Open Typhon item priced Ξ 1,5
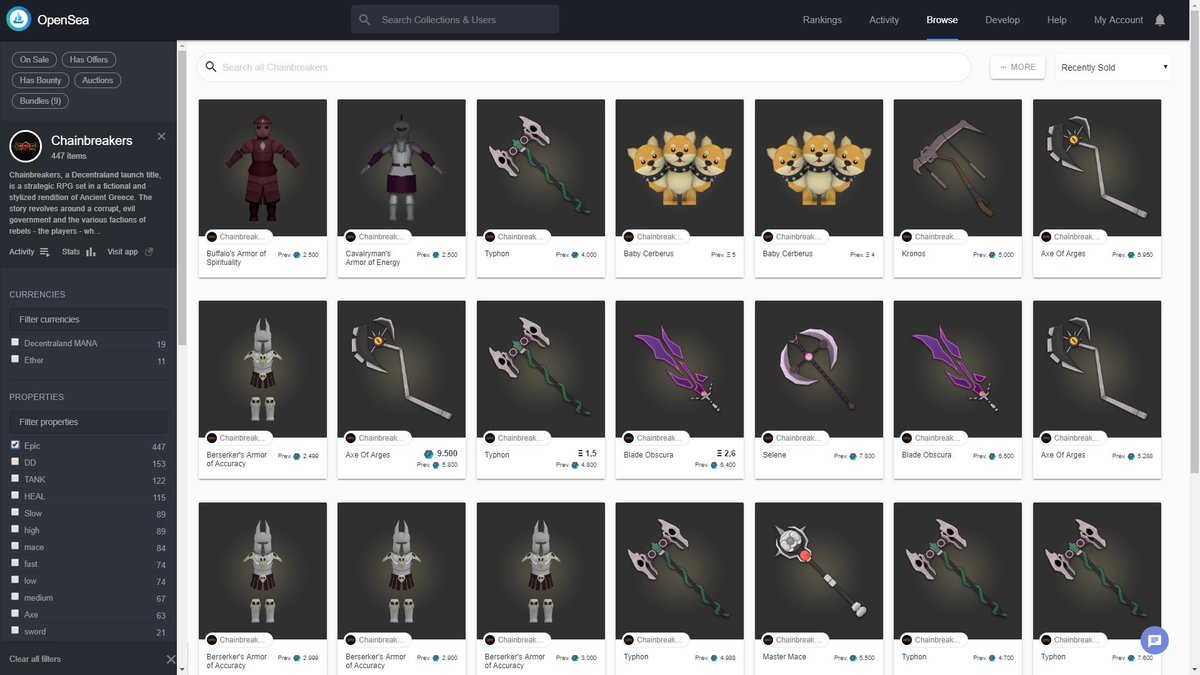 (x=541, y=390)
